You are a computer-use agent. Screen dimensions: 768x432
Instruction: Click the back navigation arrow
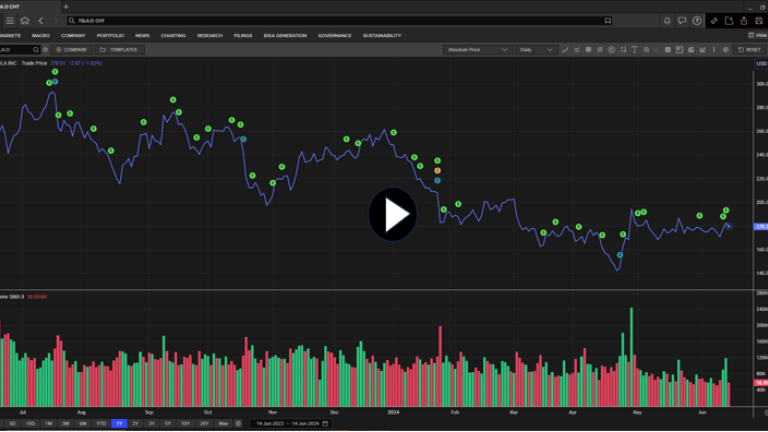[x=40, y=20]
